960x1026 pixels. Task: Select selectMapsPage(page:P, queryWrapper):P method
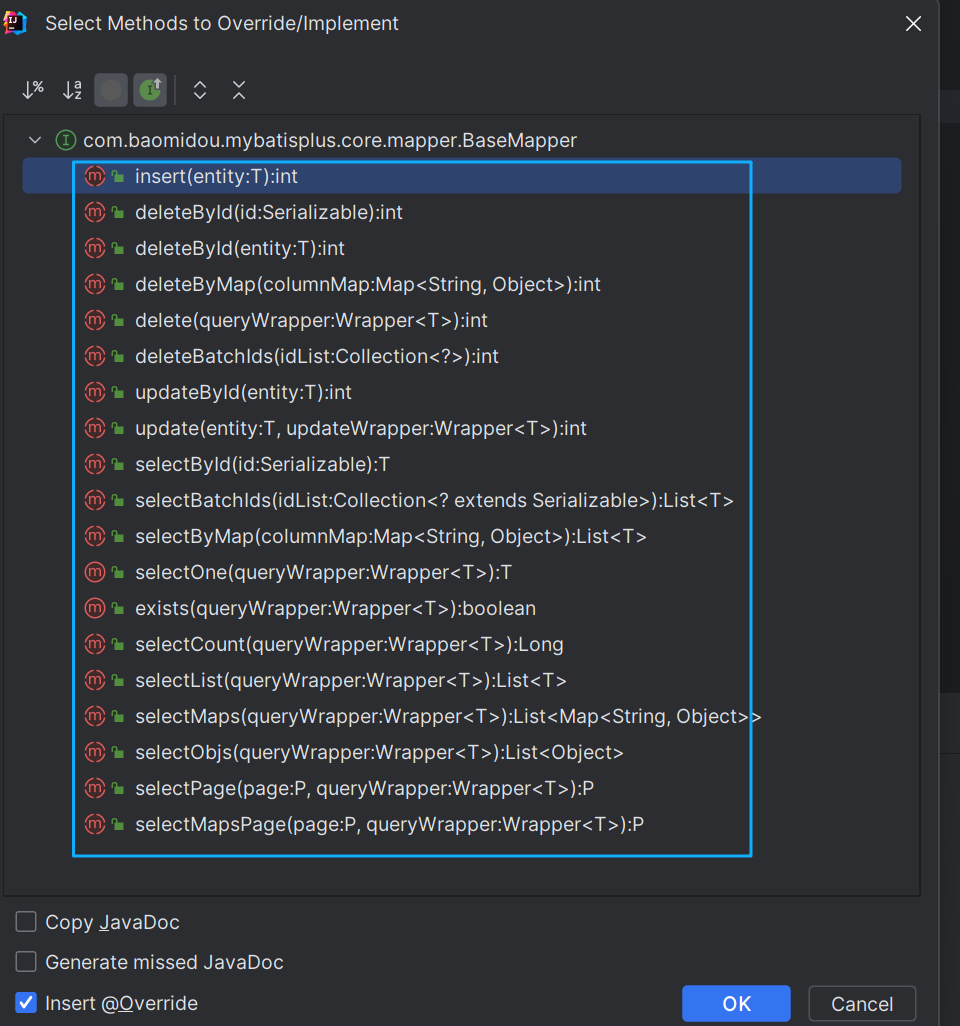point(461,824)
